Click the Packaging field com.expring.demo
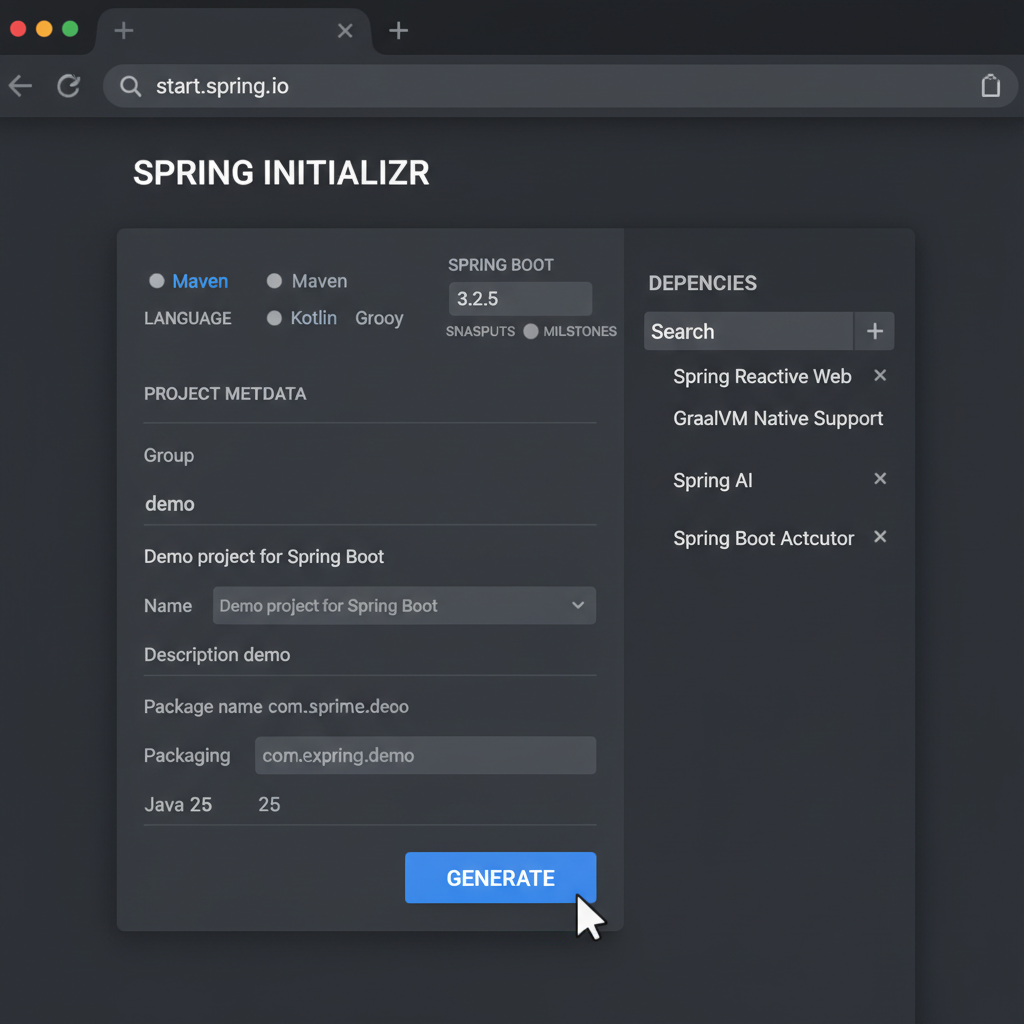This screenshot has width=1024, height=1024. click(425, 756)
